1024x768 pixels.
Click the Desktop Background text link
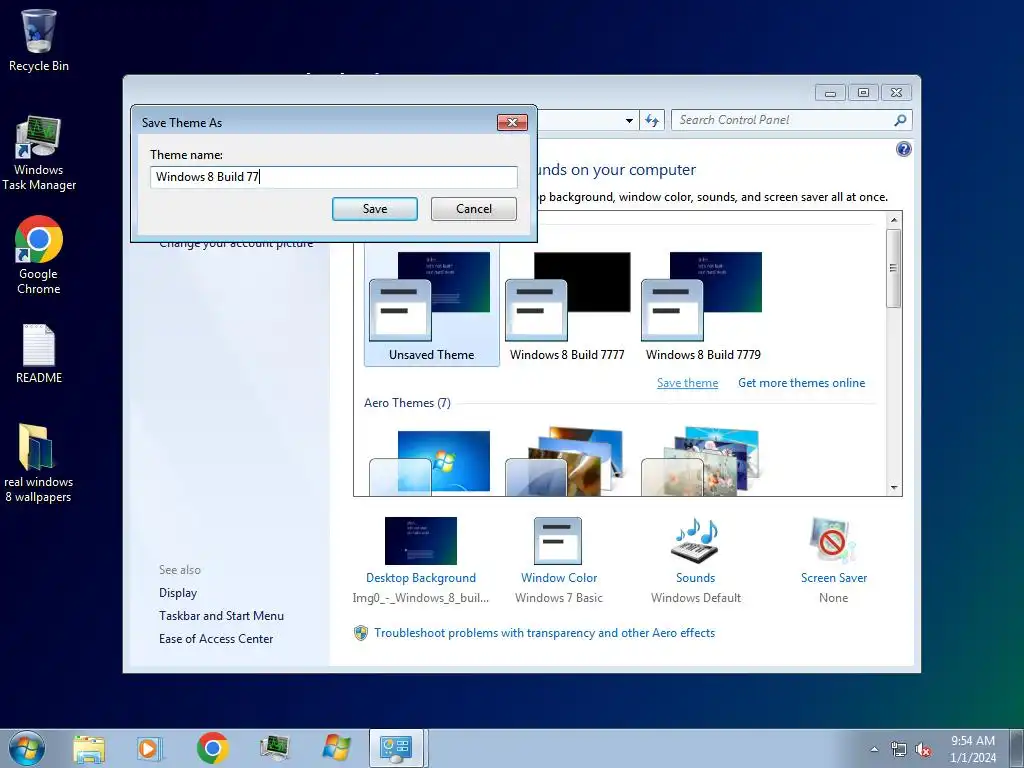tap(421, 578)
